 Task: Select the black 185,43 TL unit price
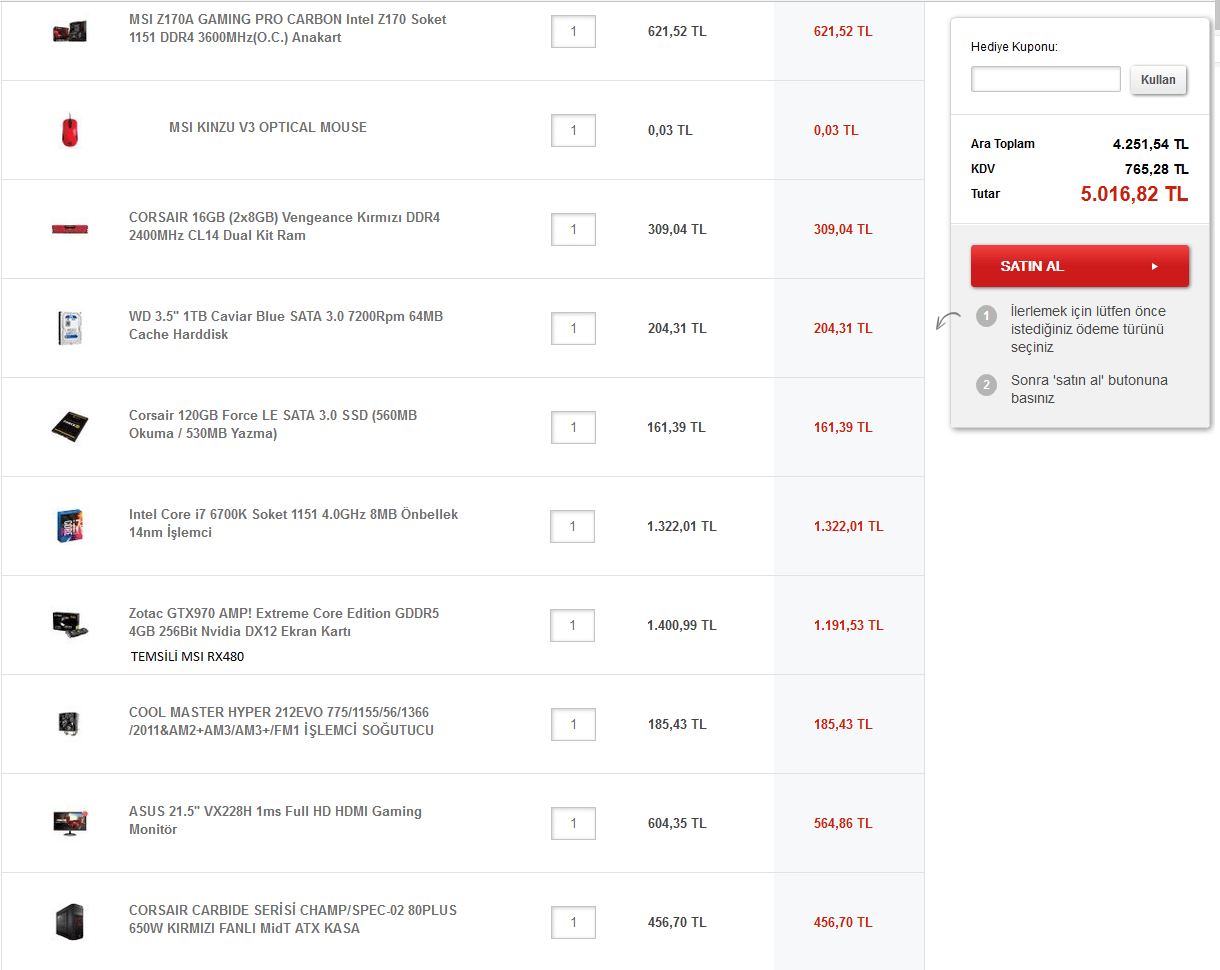(x=677, y=724)
